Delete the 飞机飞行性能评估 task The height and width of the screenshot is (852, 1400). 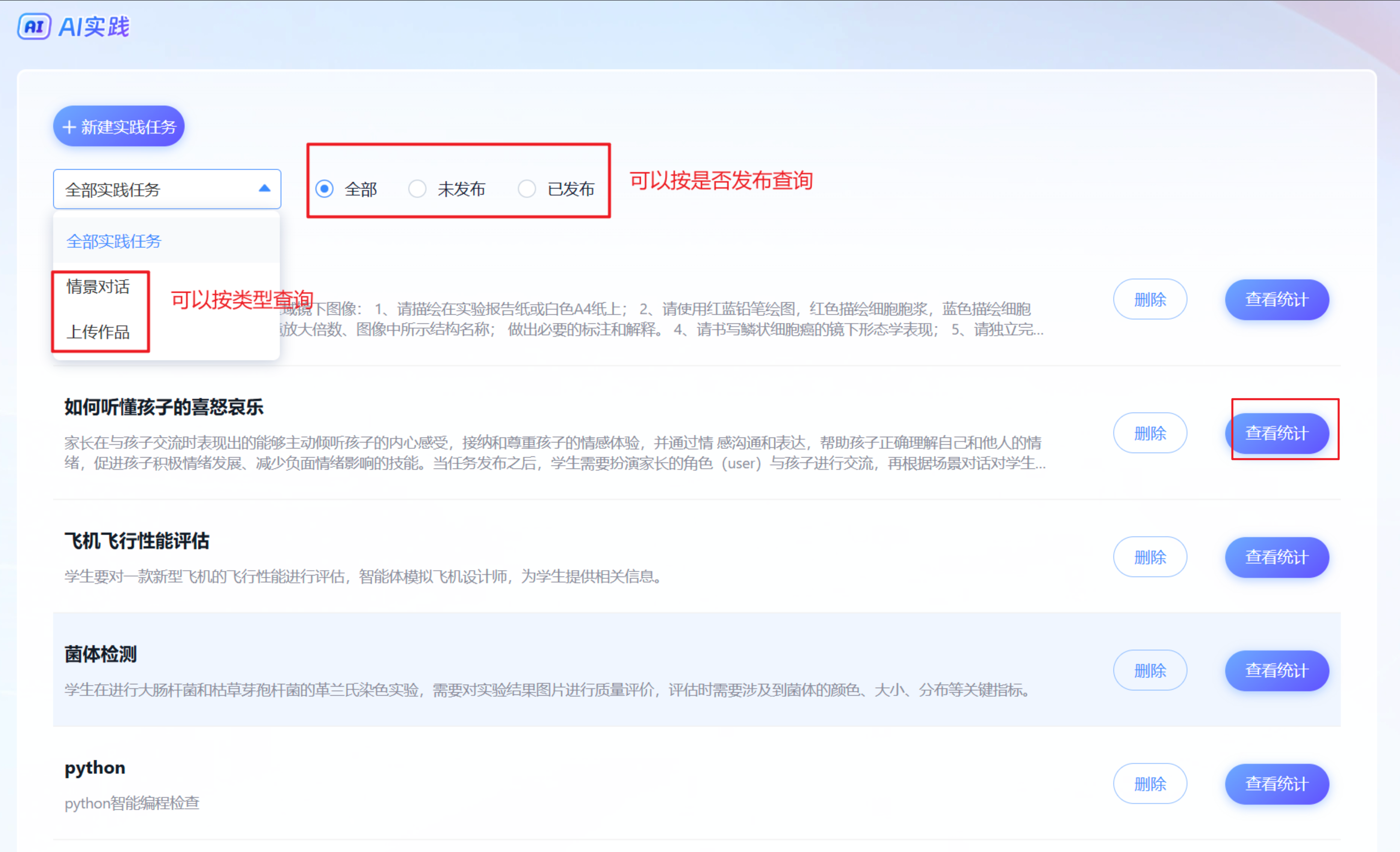click(1150, 557)
